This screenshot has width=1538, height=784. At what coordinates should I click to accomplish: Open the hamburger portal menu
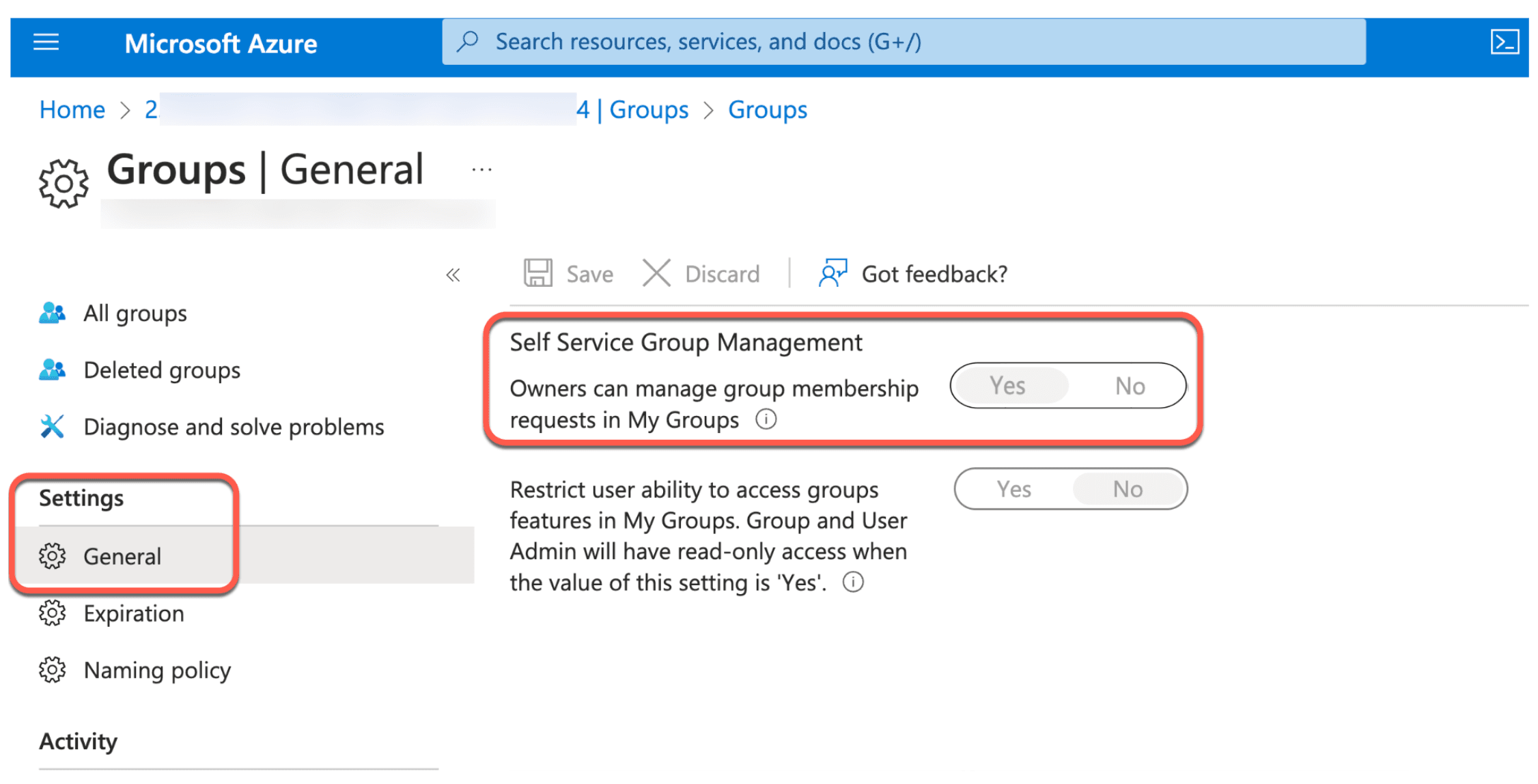click(x=46, y=42)
